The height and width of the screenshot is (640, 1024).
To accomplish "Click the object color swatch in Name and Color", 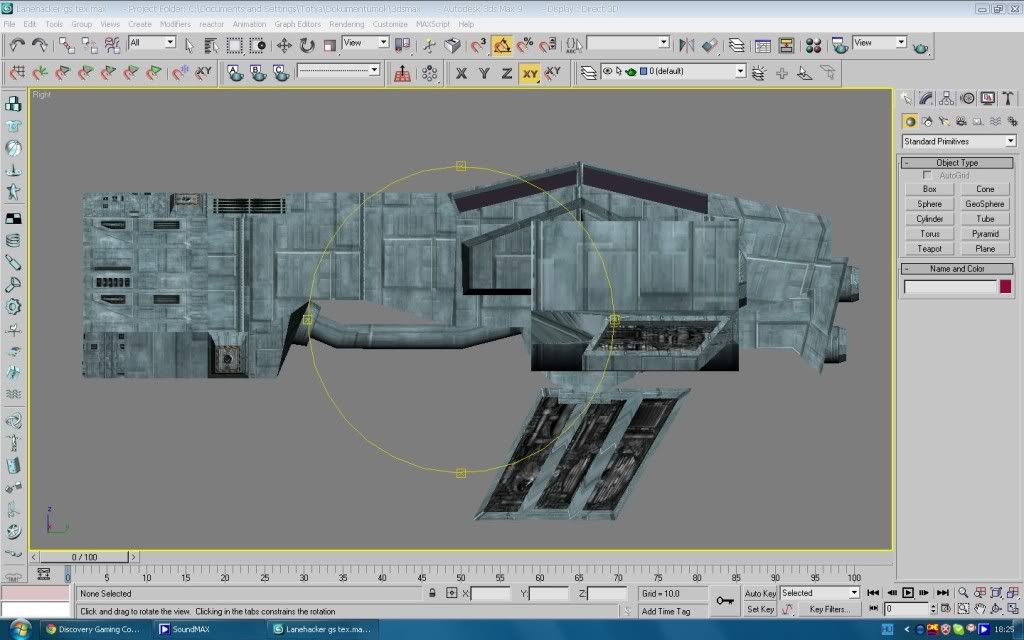I will coord(1005,287).
